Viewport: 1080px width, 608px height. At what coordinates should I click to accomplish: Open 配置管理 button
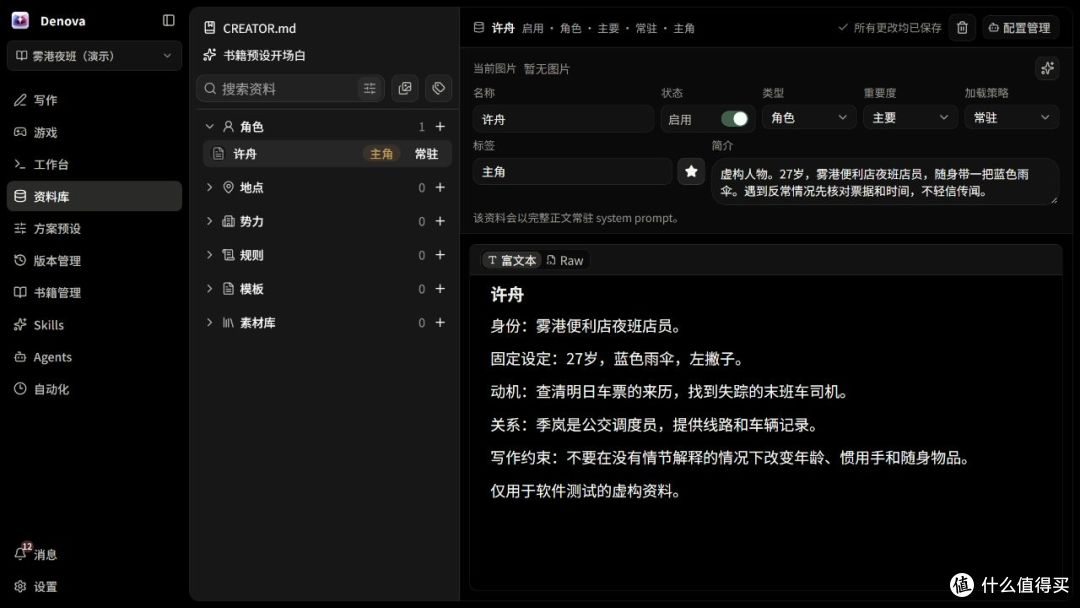click(x=1020, y=28)
